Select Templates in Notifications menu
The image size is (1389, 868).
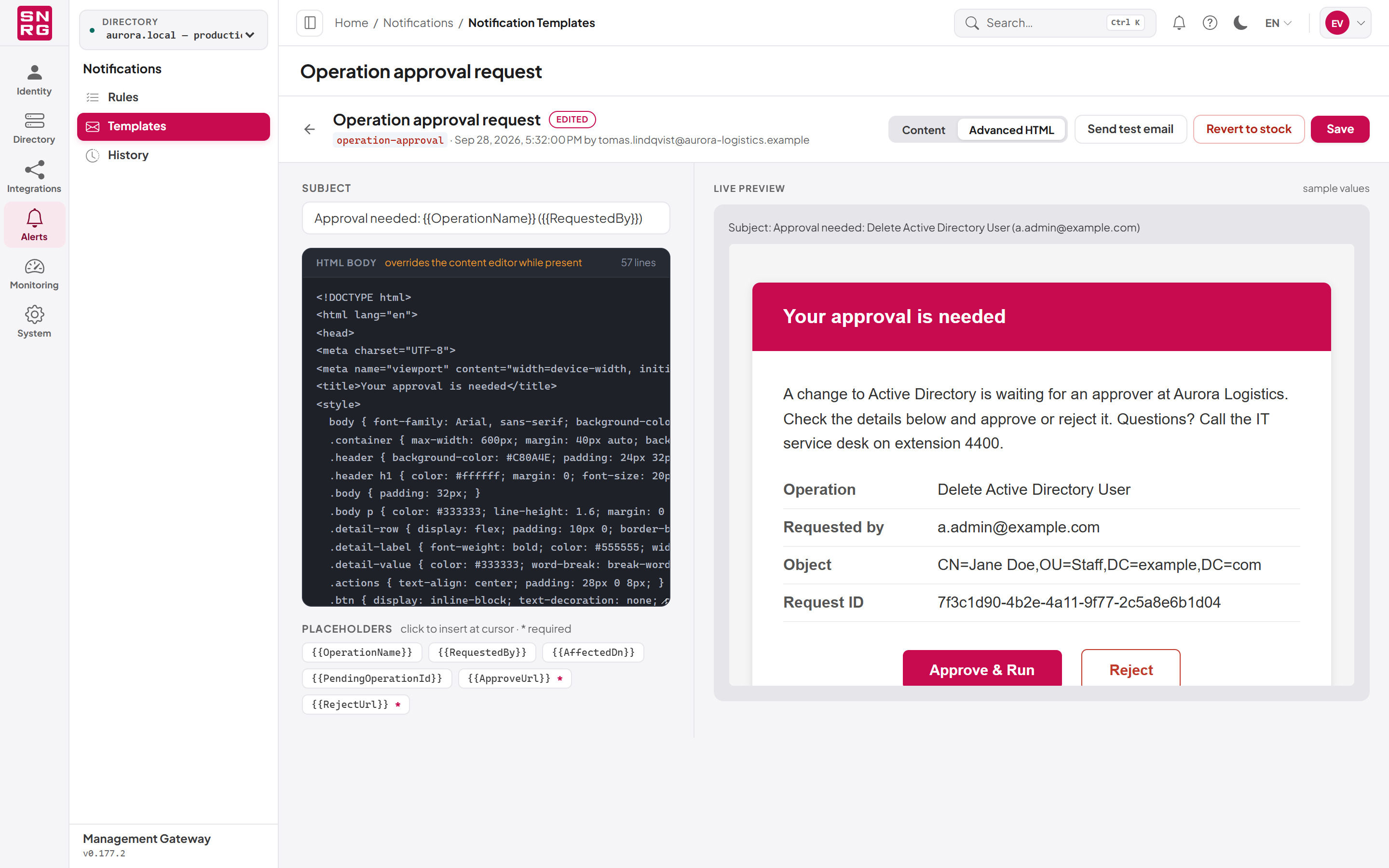(x=173, y=126)
